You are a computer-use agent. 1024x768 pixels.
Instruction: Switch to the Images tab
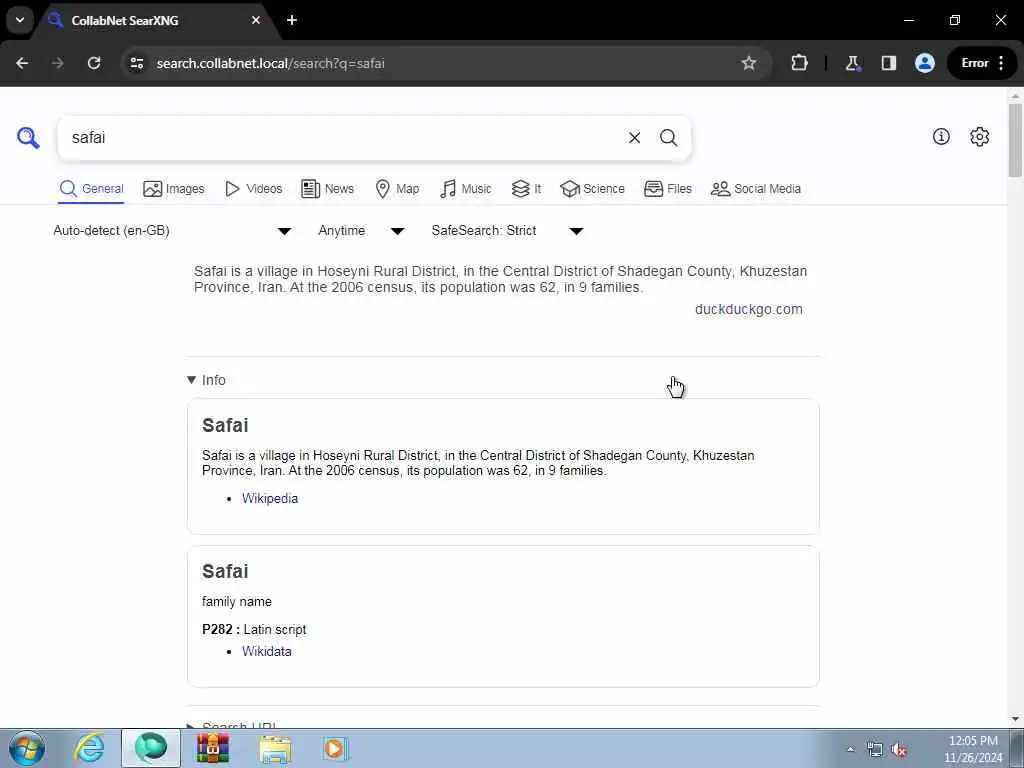tap(174, 189)
